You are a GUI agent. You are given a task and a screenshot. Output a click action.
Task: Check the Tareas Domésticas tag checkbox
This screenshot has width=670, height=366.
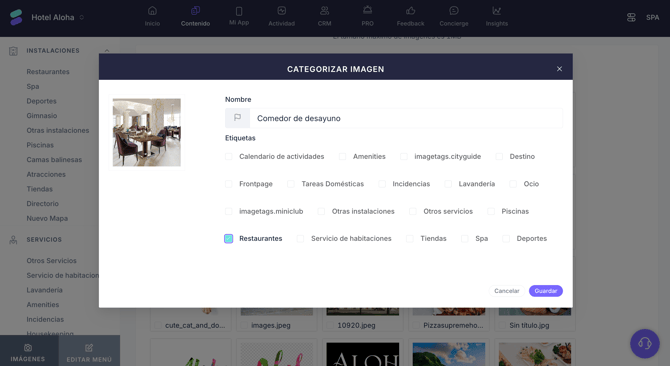coord(291,184)
